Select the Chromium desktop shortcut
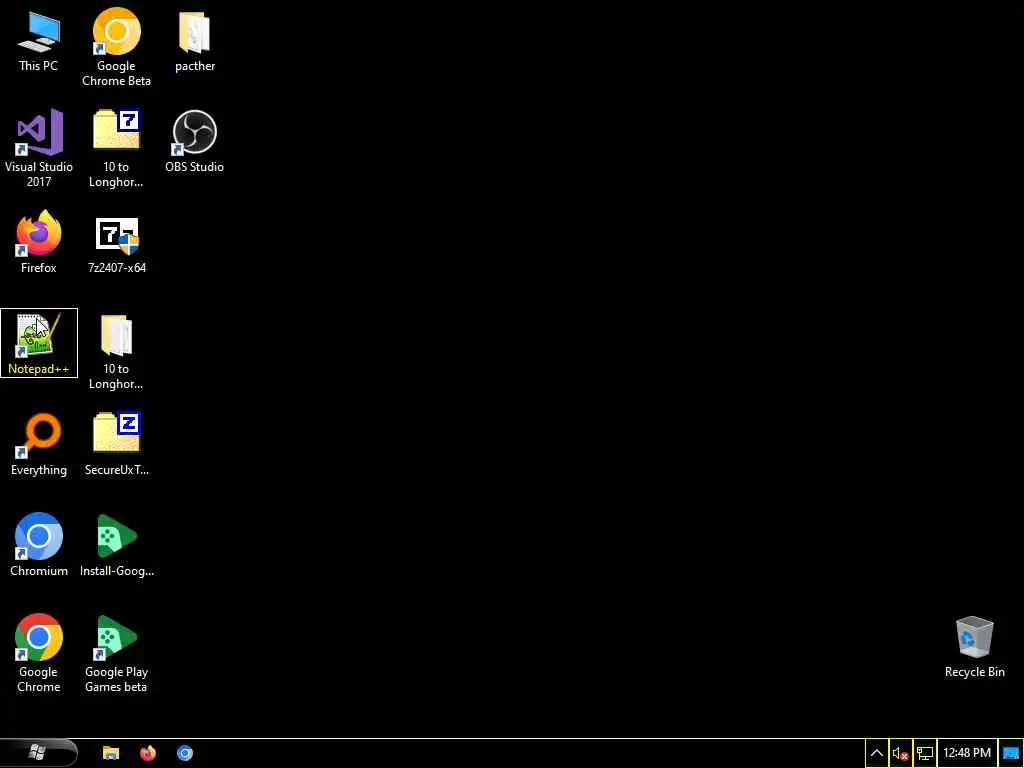1024x768 pixels. tap(39, 545)
